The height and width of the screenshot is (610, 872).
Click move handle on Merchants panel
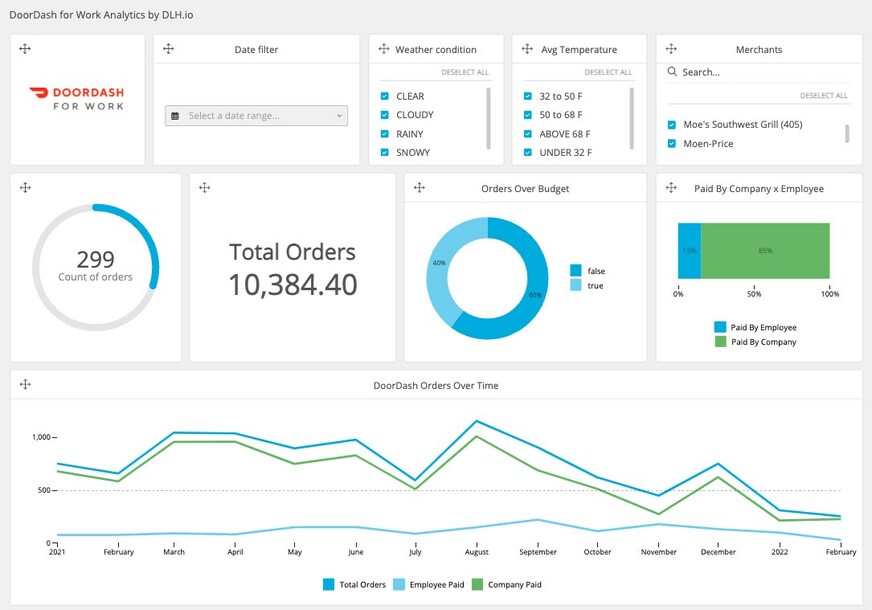[671, 49]
